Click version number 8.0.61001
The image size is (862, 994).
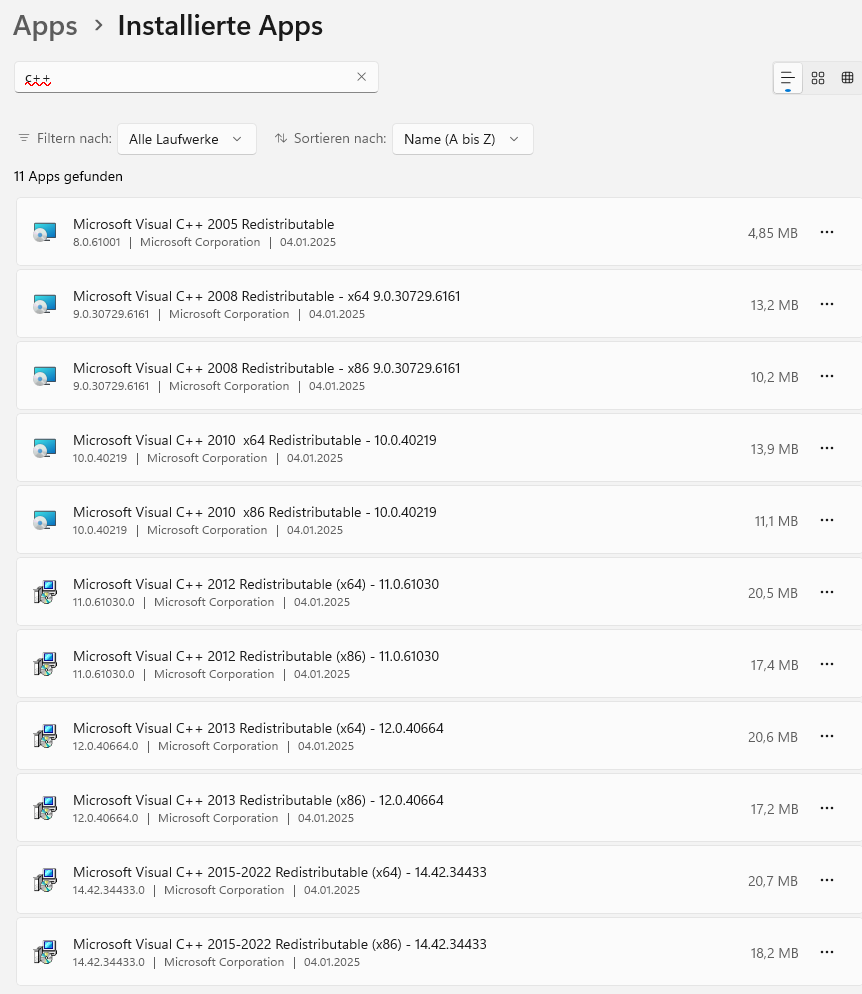(x=96, y=242)
